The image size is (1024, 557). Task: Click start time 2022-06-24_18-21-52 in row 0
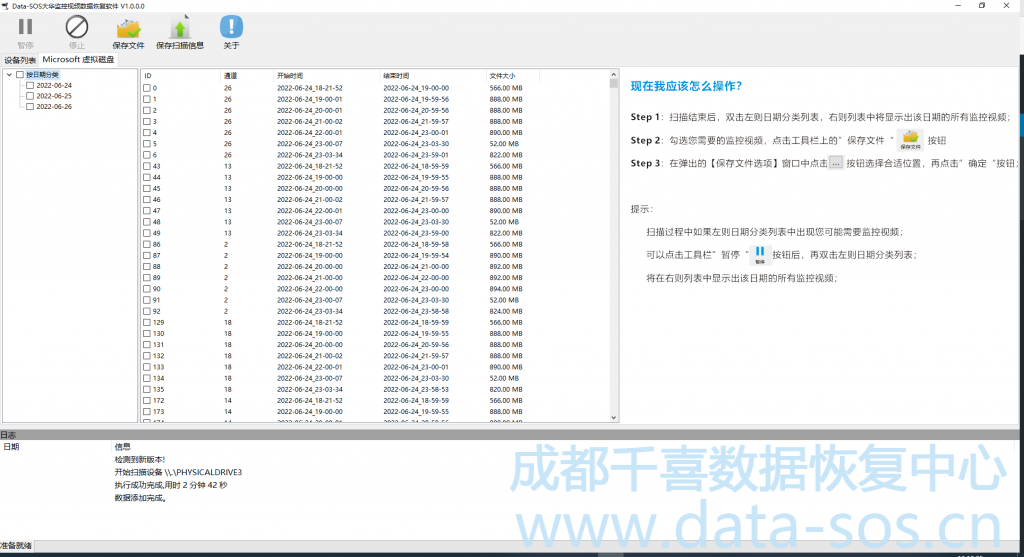310,88
